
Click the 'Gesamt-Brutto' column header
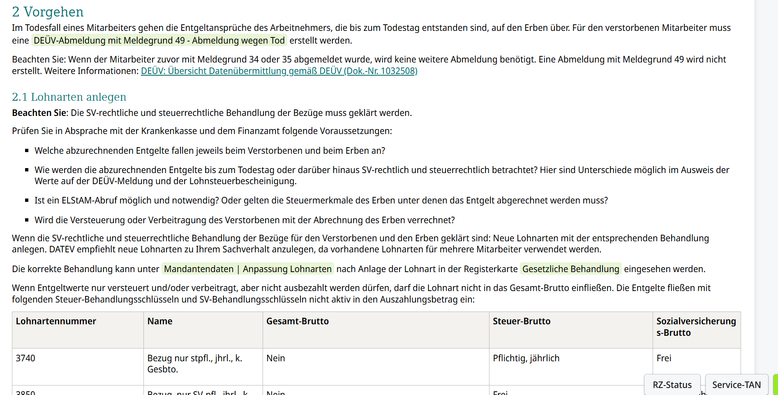coord(376,330)
